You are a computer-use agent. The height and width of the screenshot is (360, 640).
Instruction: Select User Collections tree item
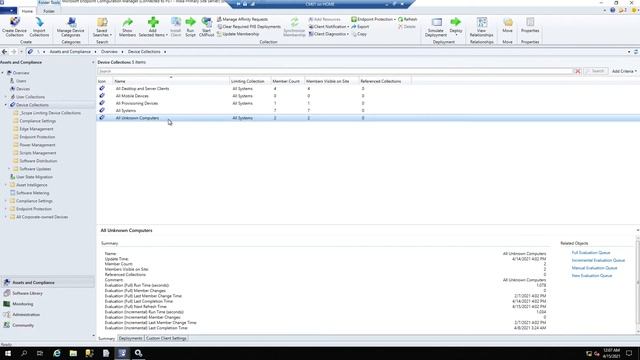[30, 97]
